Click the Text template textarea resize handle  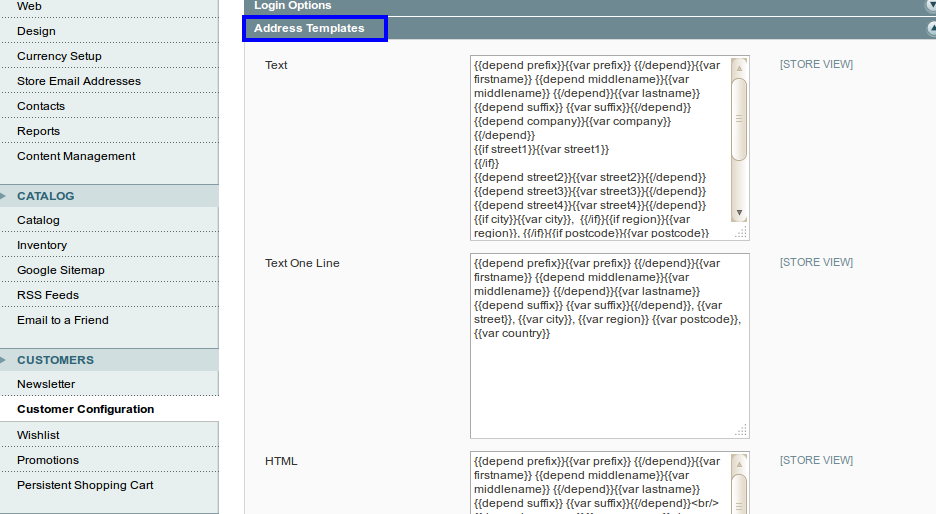click(741, 232)
